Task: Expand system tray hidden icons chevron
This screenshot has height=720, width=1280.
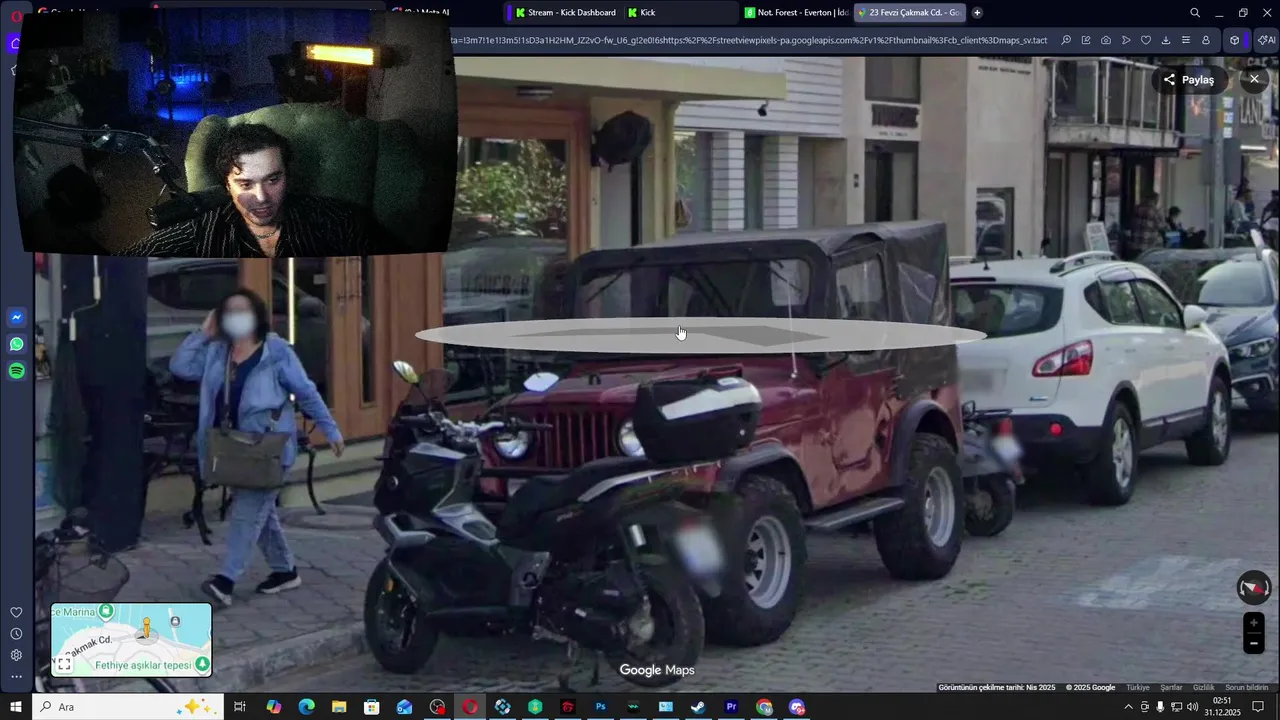Action: (x=1128, y=707)
